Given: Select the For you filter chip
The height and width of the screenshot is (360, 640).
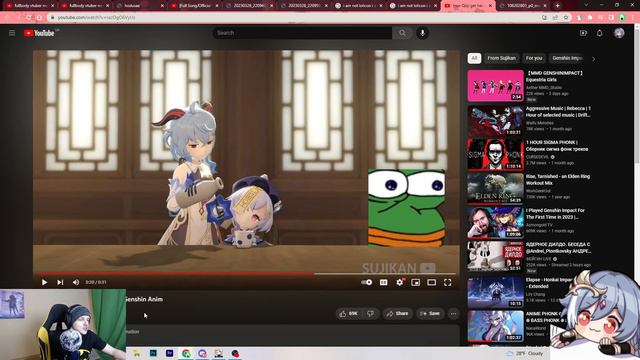Looking at the screenshot, I should [x=534, y=58].
